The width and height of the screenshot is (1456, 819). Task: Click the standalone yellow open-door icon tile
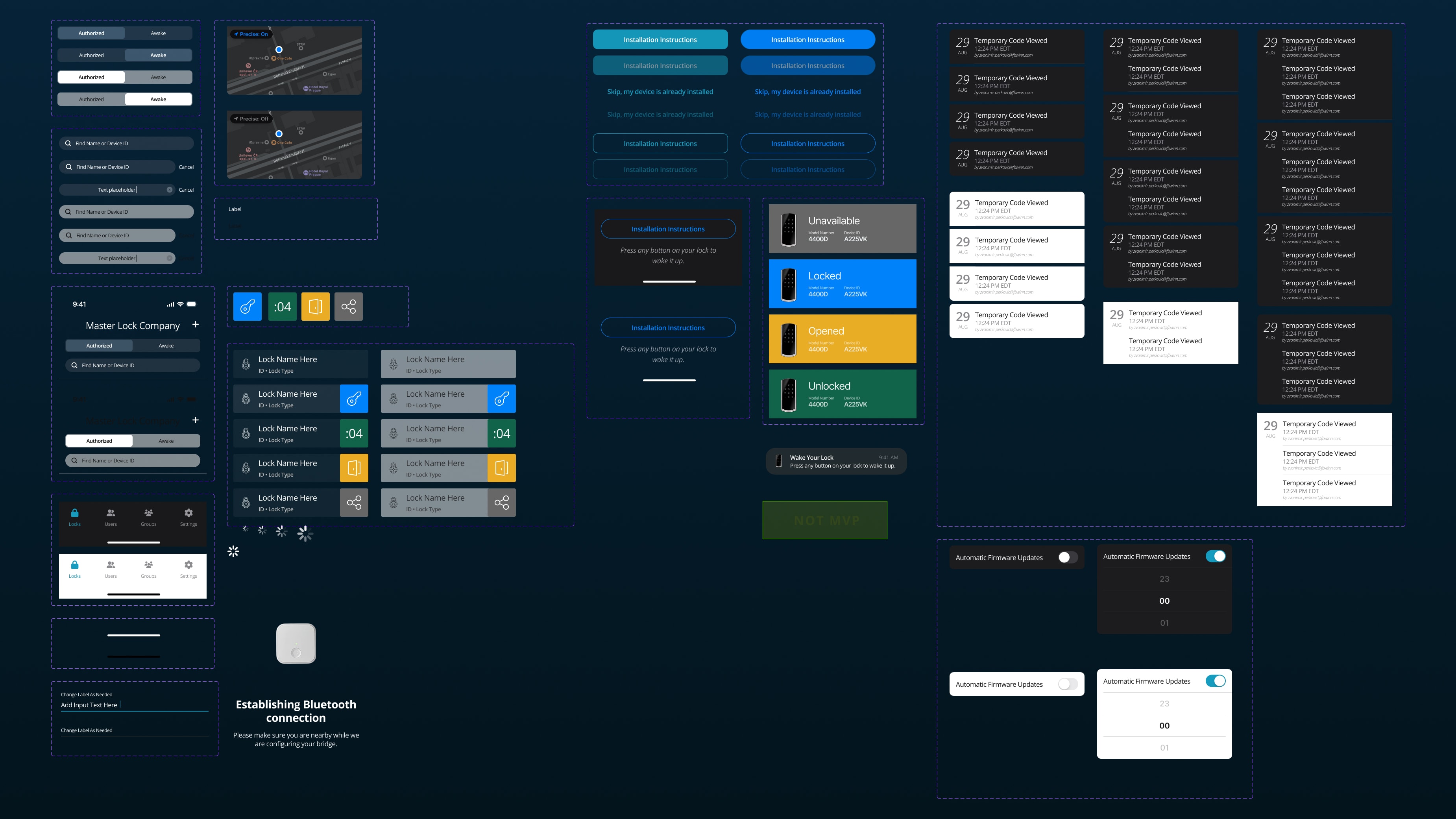(x=315, y=306)
